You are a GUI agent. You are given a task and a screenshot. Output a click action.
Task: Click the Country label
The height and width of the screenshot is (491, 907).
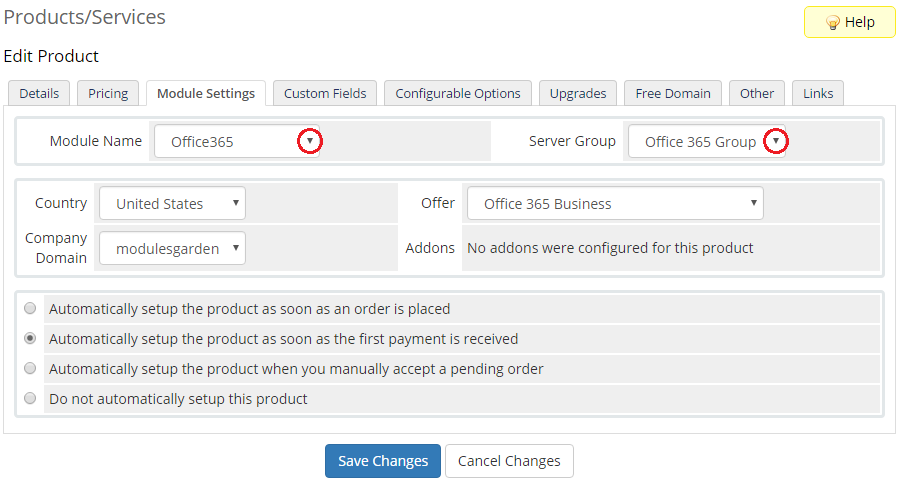pyautogui.click(x=61, y=203)
